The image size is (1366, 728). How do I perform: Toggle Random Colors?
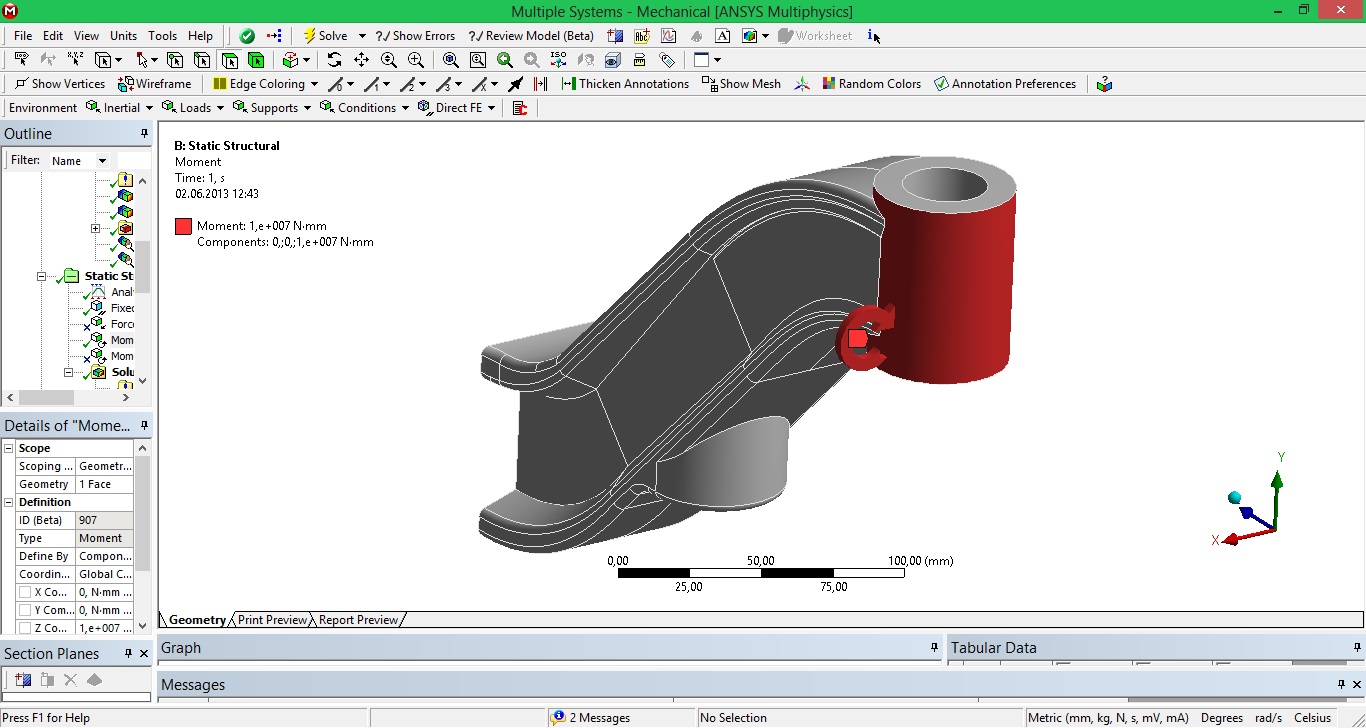click(872, 84)
